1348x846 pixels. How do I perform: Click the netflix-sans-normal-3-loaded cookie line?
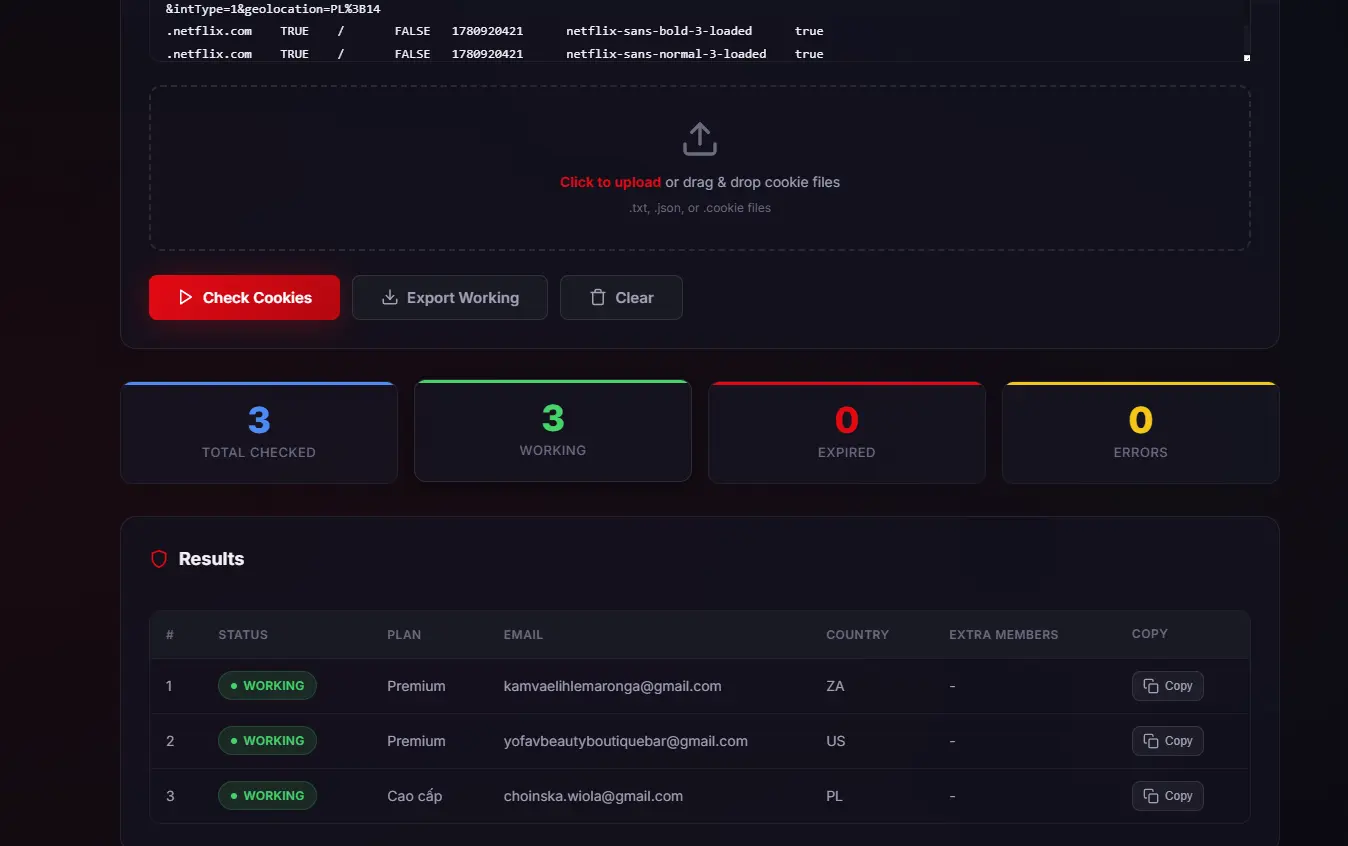pyautogui.click(x=495, y=54)
